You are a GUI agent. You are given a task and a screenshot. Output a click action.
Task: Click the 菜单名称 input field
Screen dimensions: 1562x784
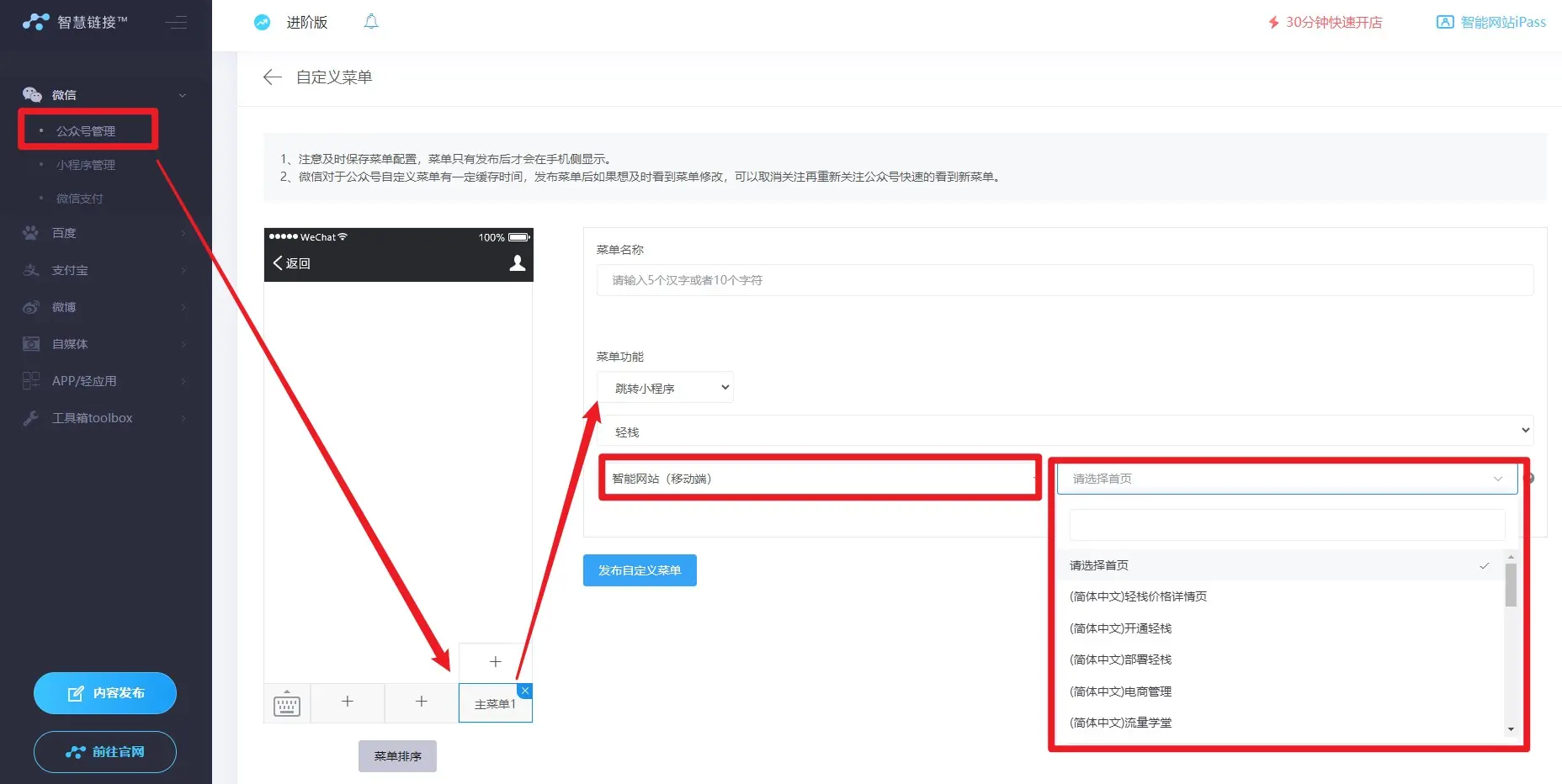pyautogui.click(x=1065, y=280)
